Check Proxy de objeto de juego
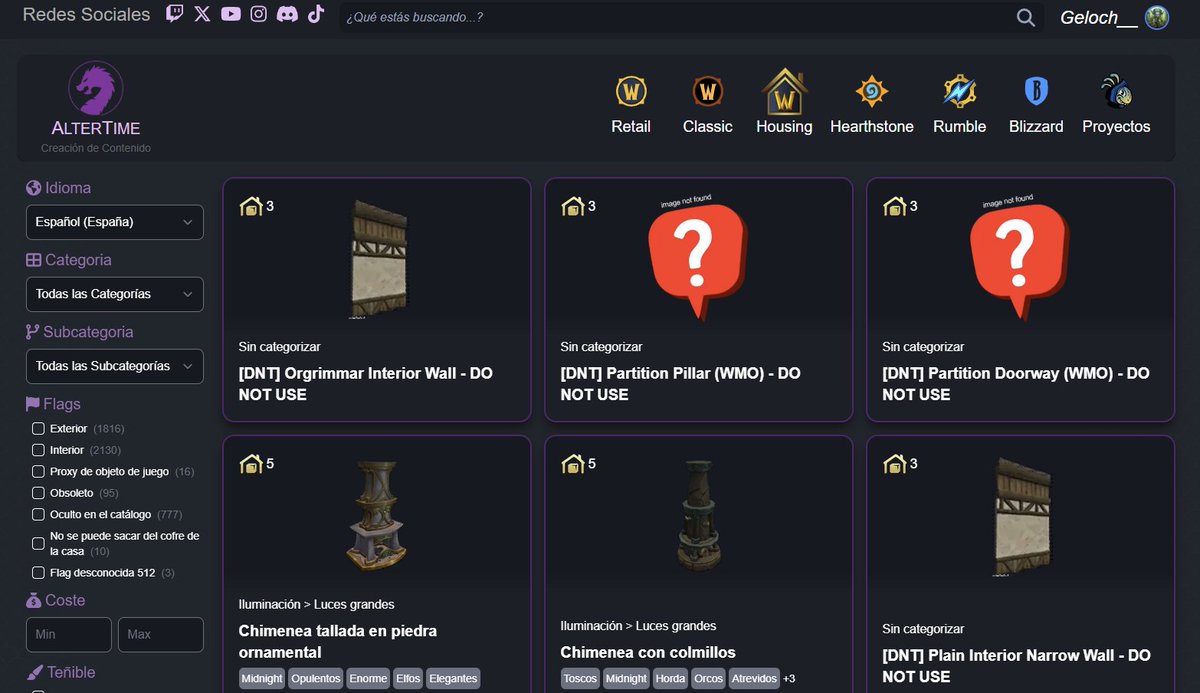The height and width of the screenshot is (693, 1200). 39,471
